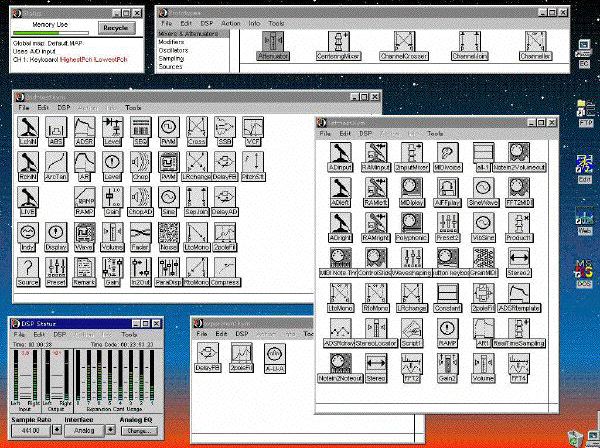Select the SEQ sequencer module icon
This screenshot has width=600, height=448.
tap(140, 131)
